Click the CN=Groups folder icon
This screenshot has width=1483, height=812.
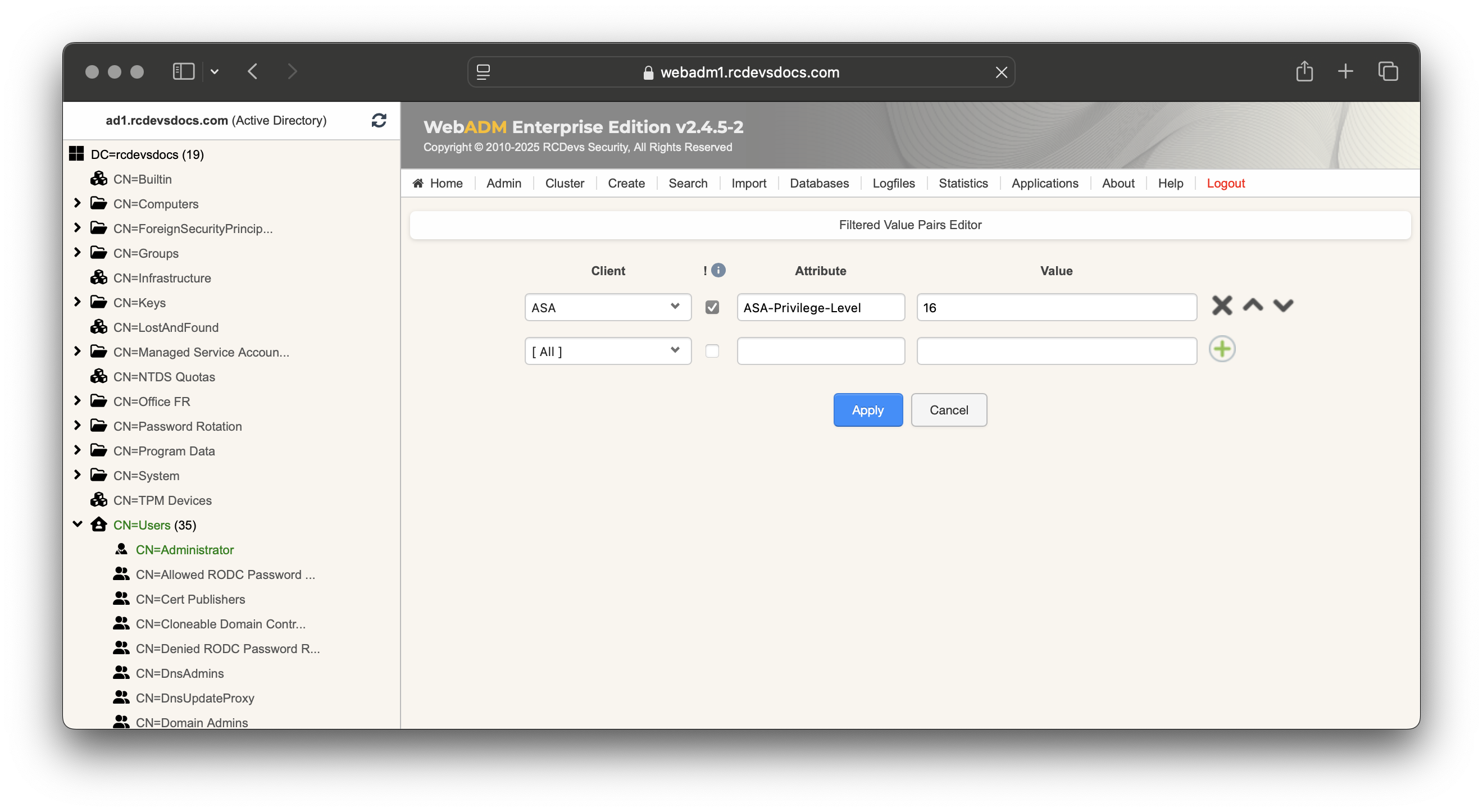pyautogui.click(x=98, y=253)
